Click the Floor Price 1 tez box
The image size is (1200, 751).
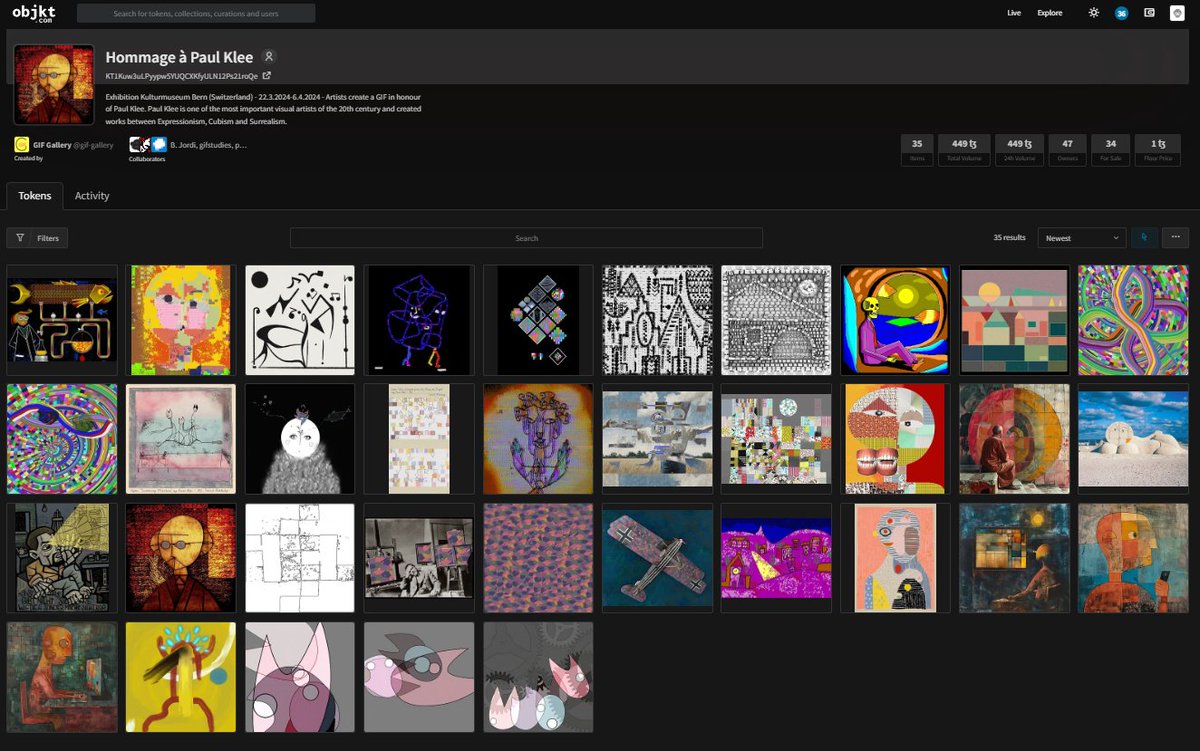[1158, 150]
